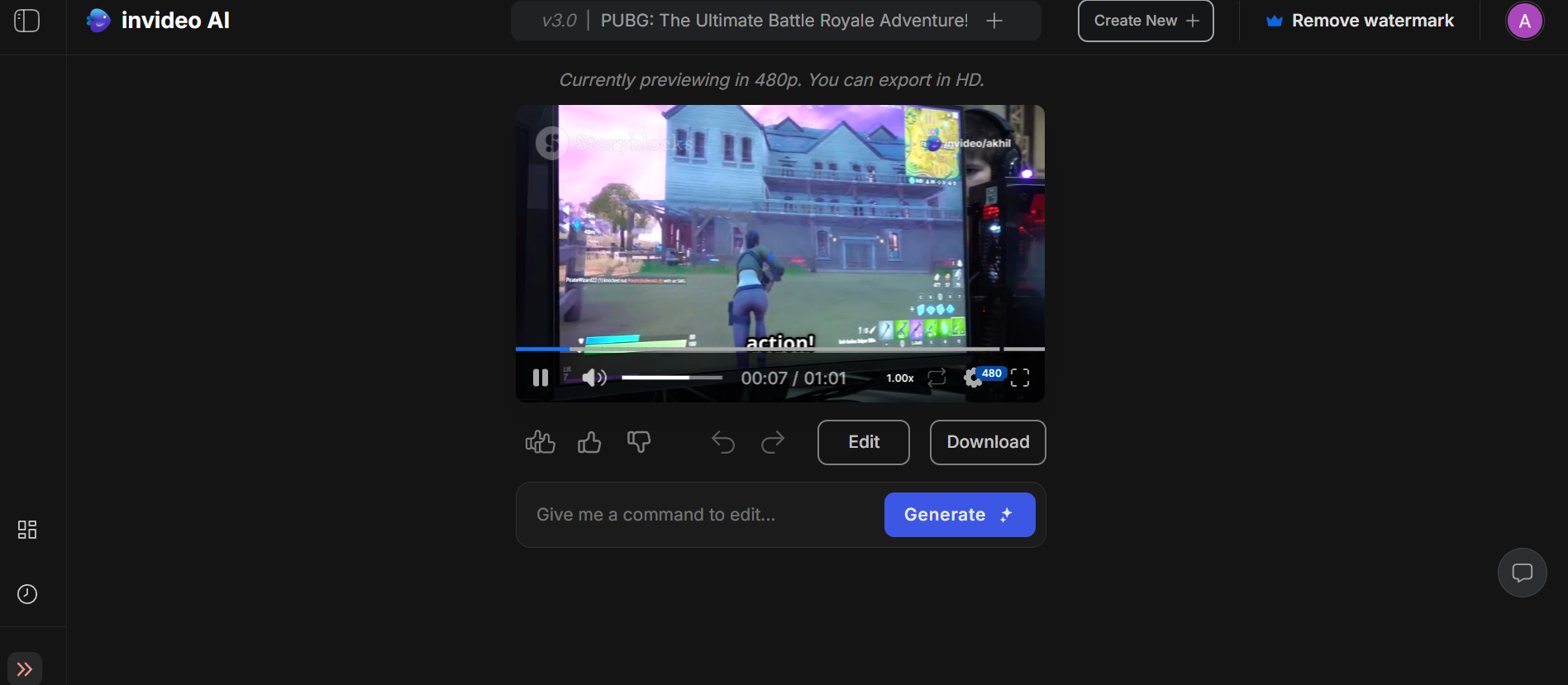Click the v3.0 version label
Screen dimensions: 1568x685
point(559,21)
